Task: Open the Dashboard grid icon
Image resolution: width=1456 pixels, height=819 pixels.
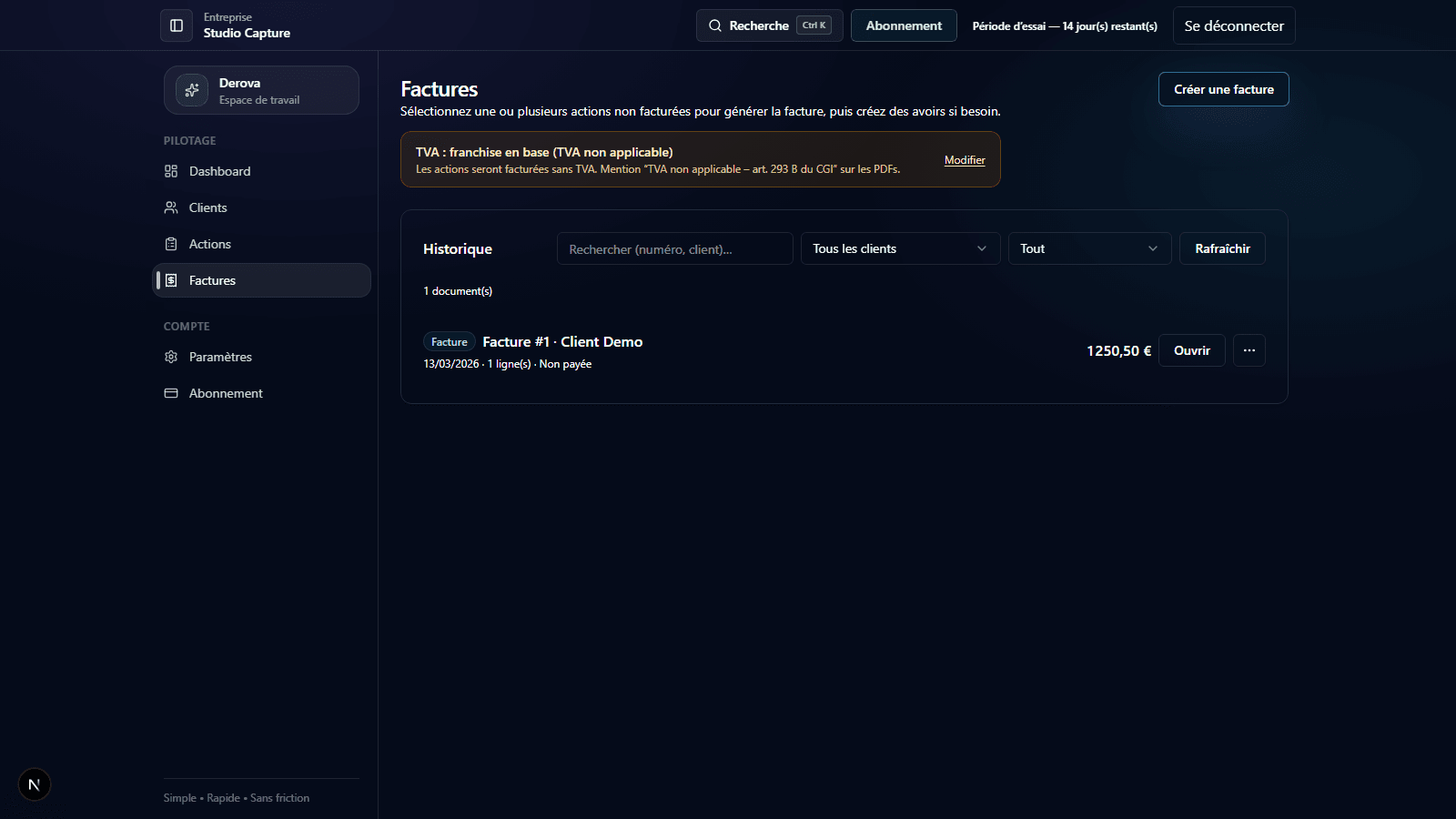Action: click(171, 171)
